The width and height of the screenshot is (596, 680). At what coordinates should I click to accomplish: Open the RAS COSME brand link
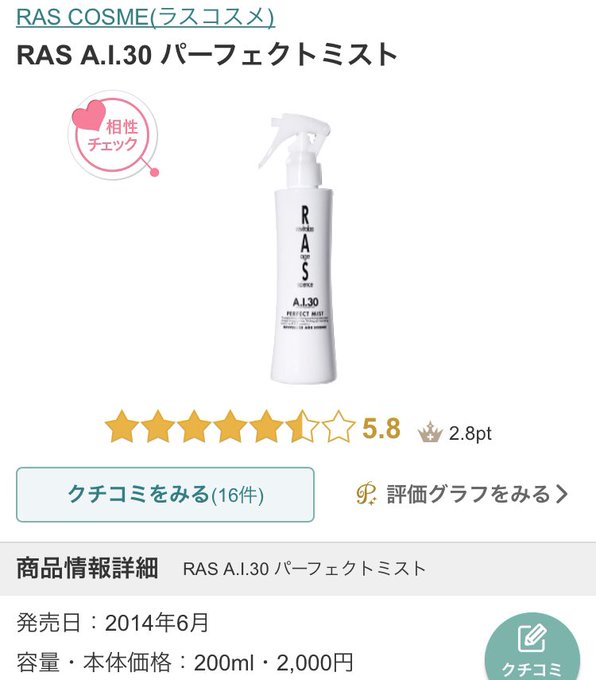[x=145, y=17]
